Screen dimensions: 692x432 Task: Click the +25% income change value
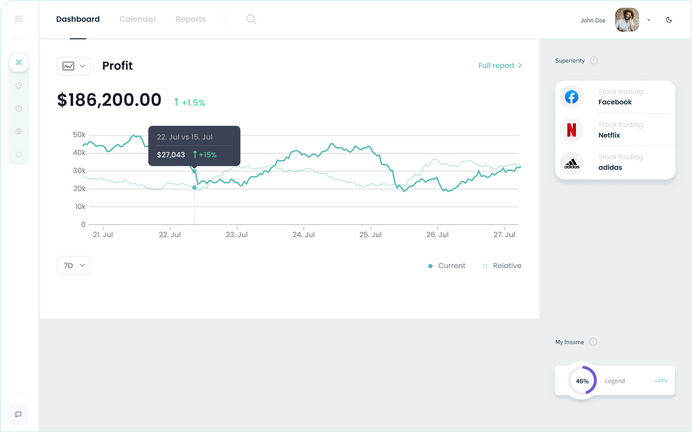[x=661, y=380]
